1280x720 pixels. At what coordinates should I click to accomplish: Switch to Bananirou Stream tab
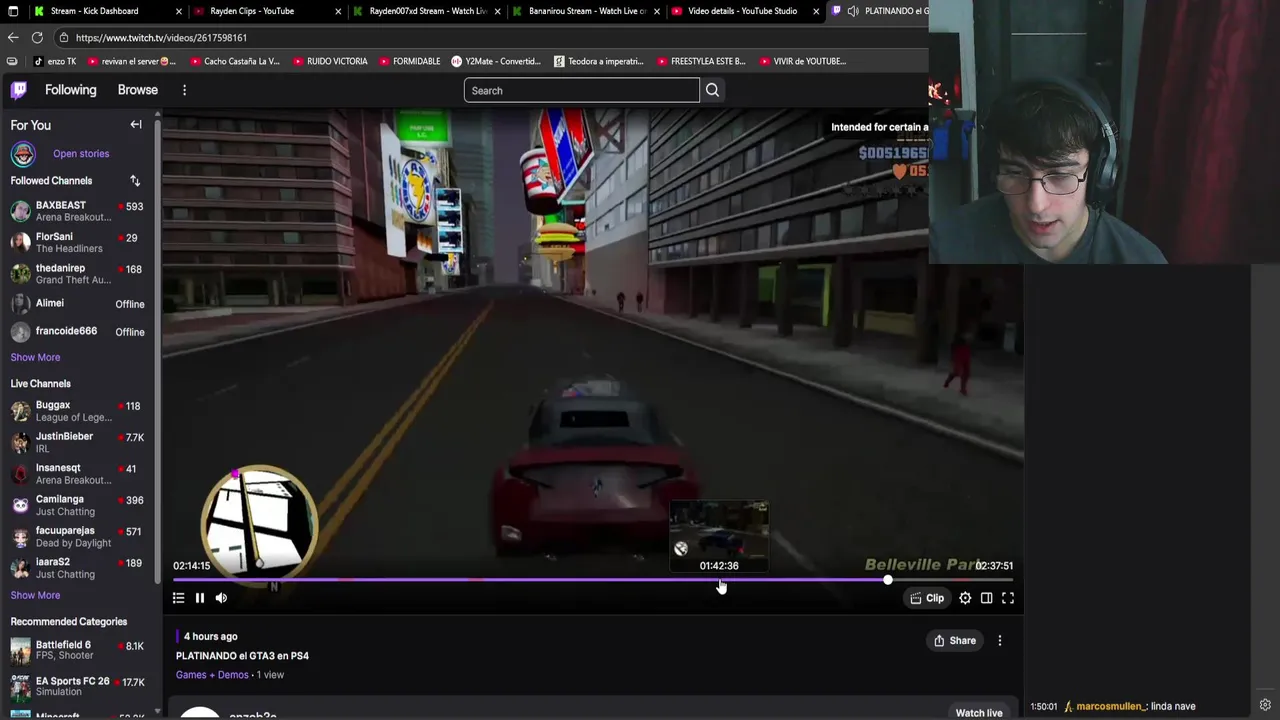tap(587, 11)
